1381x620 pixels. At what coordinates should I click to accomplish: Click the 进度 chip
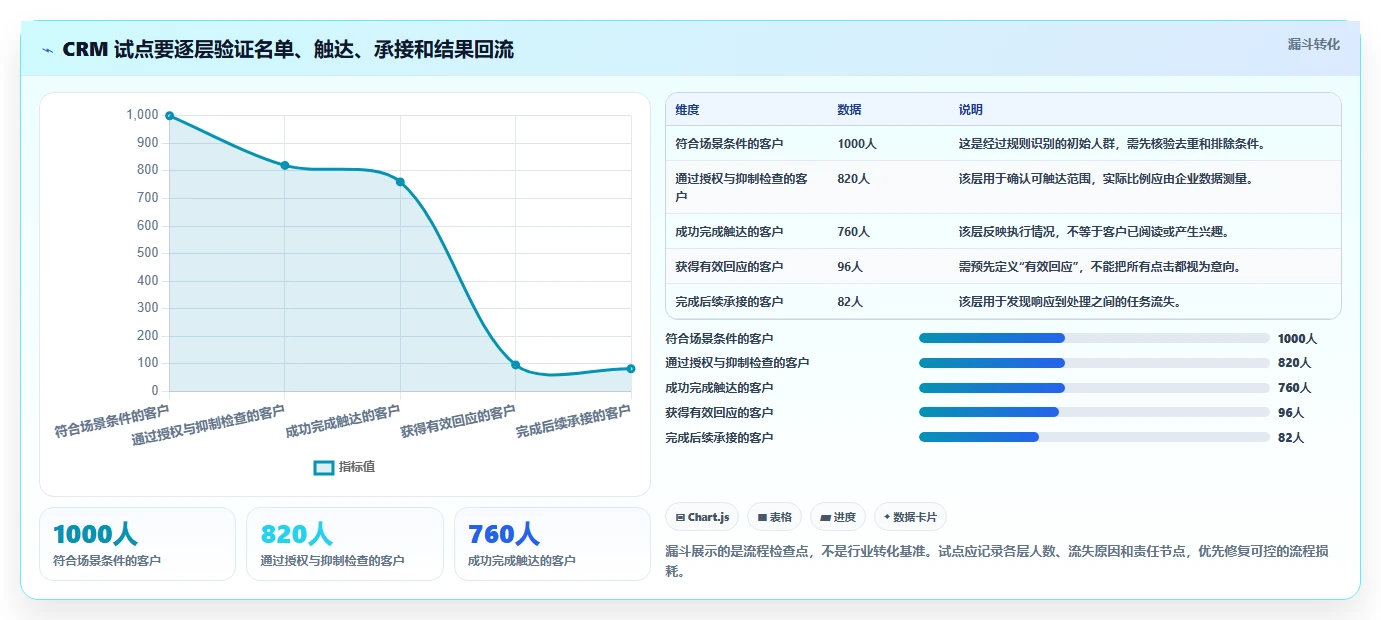click(x=838, y=517)
